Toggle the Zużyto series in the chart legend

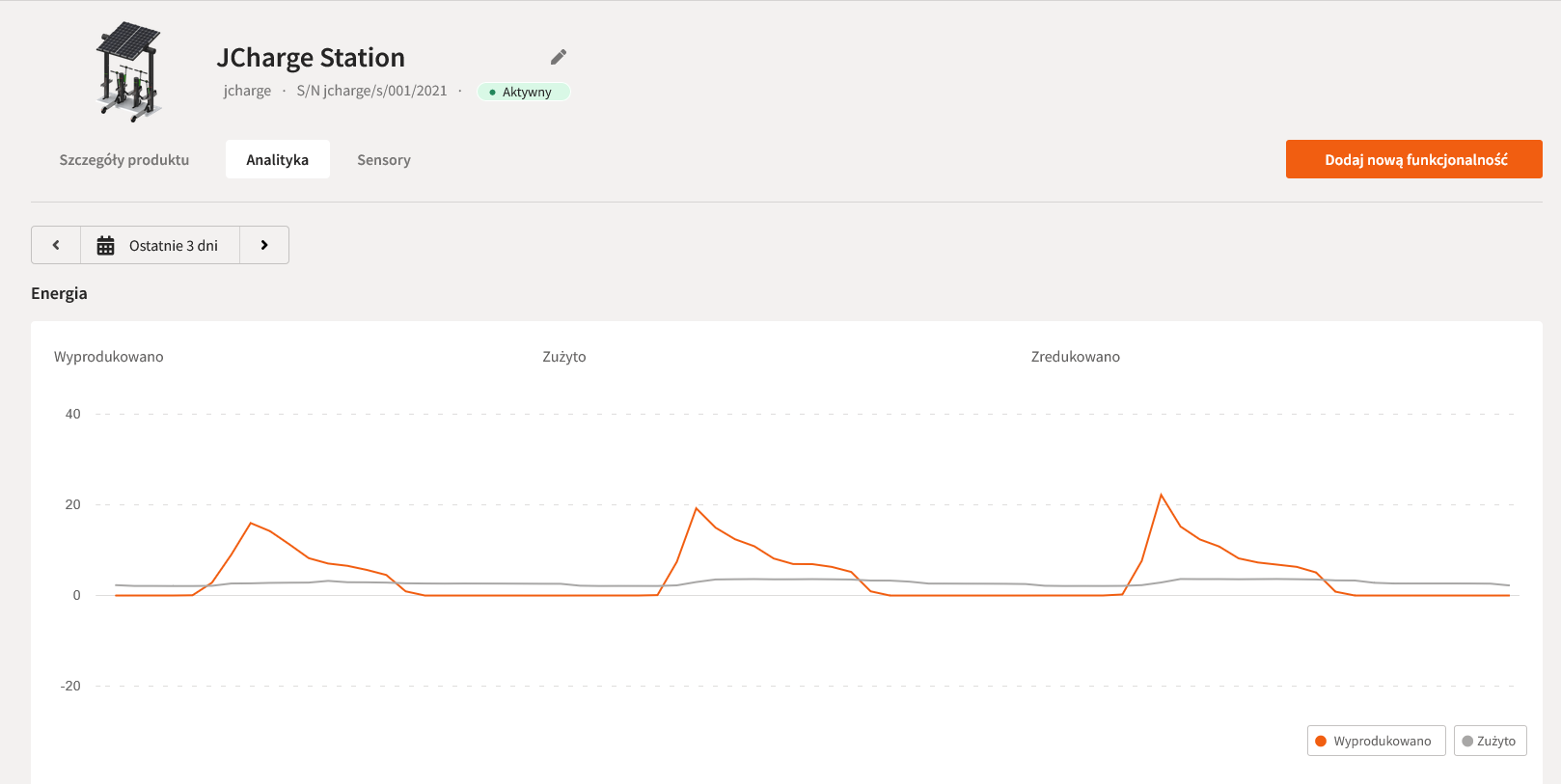tap(1491, 741)
